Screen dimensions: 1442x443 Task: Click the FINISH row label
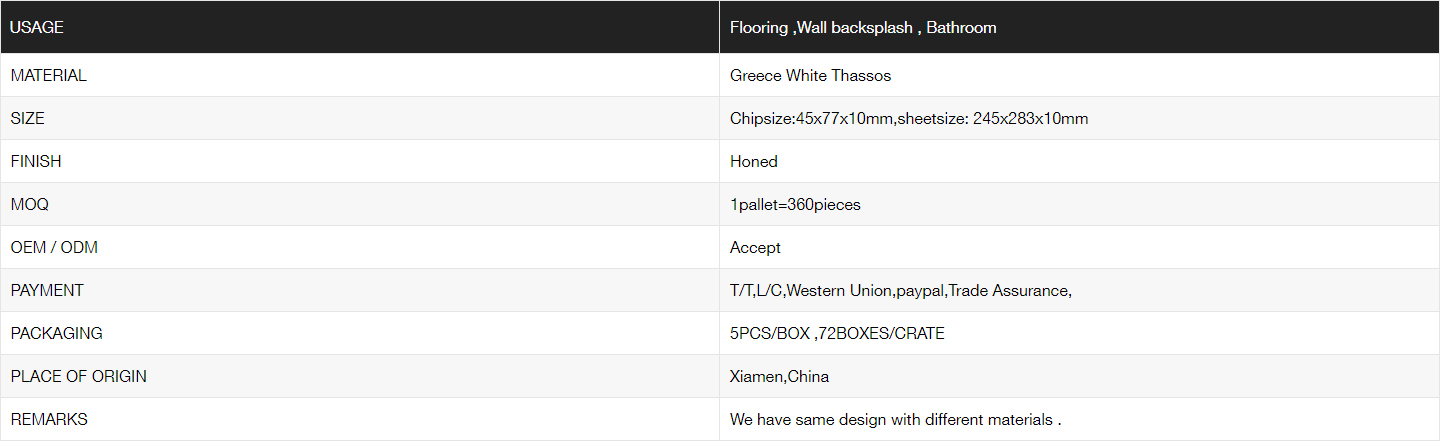pos(36,161)
